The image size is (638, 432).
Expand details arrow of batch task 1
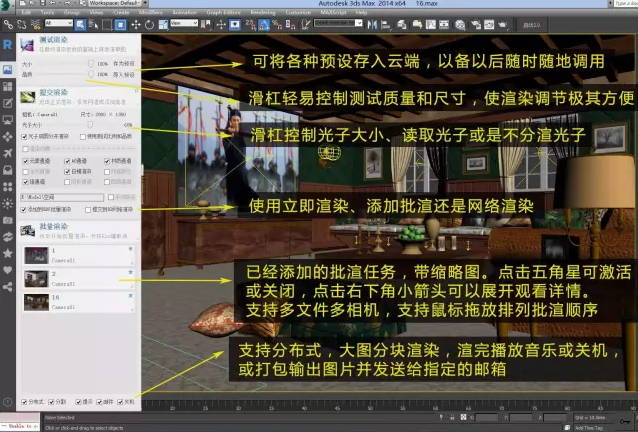(x=131, y=262)
